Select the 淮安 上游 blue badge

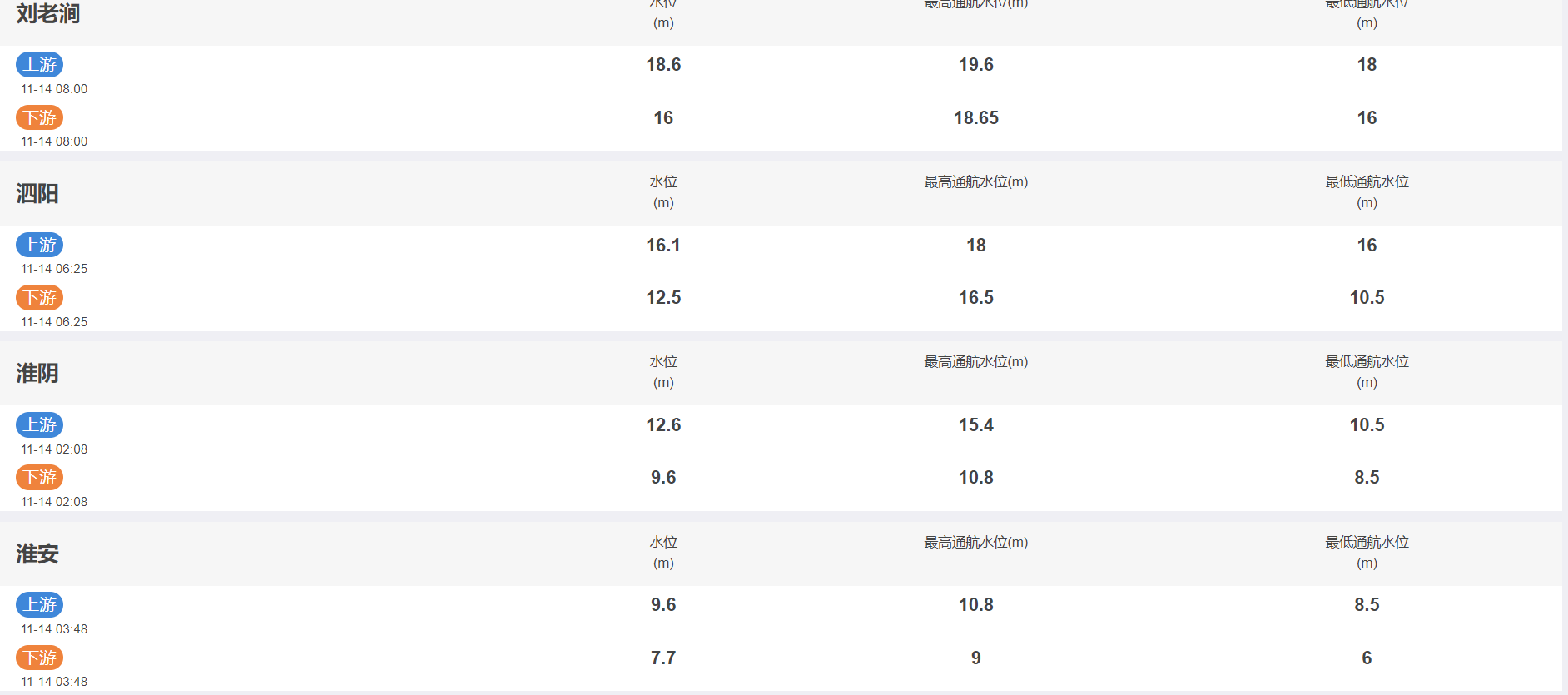point(39,604)
